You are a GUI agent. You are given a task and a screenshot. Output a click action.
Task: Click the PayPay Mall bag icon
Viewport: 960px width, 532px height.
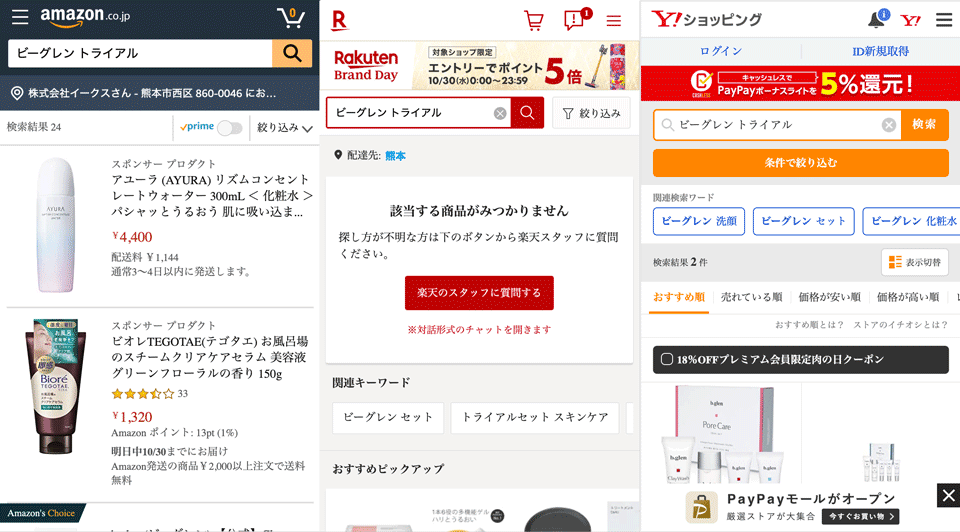click(701, 508)
